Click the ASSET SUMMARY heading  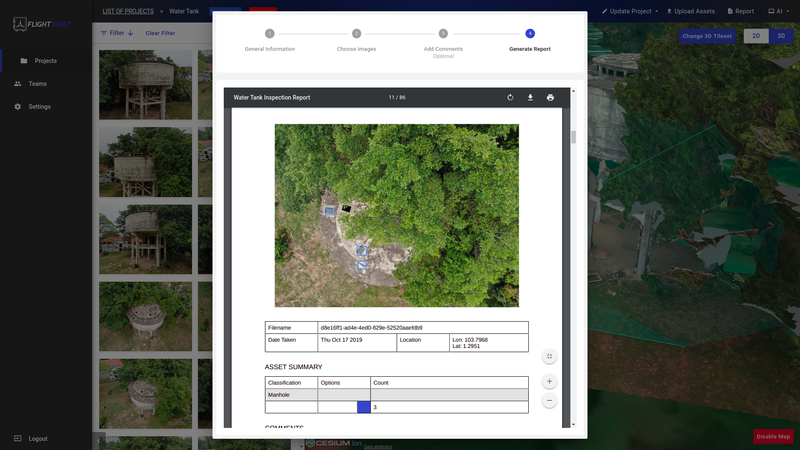[x=293, y=367]
